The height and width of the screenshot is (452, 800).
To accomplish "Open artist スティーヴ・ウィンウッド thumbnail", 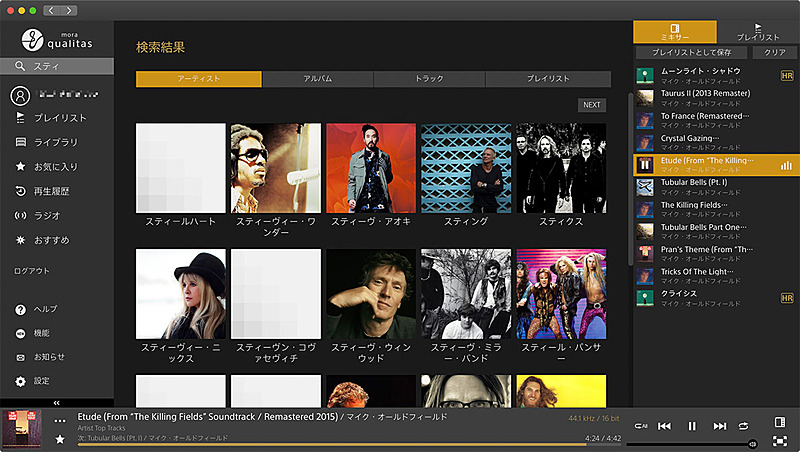I will [x=371, y=294].
